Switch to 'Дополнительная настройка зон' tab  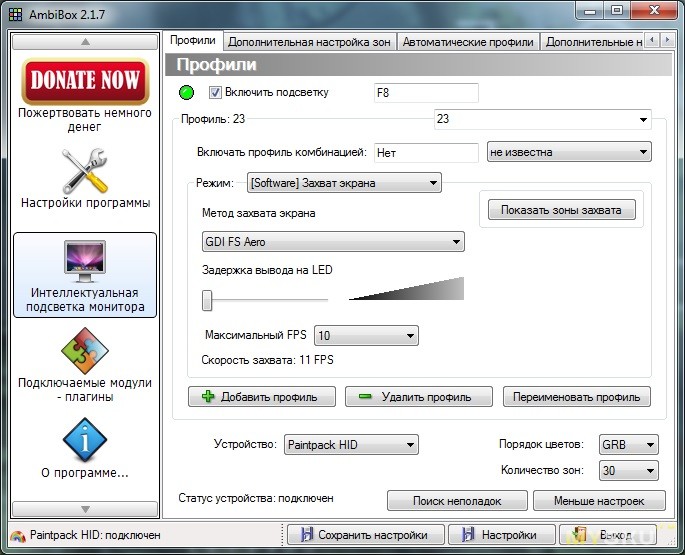[309, 42]
